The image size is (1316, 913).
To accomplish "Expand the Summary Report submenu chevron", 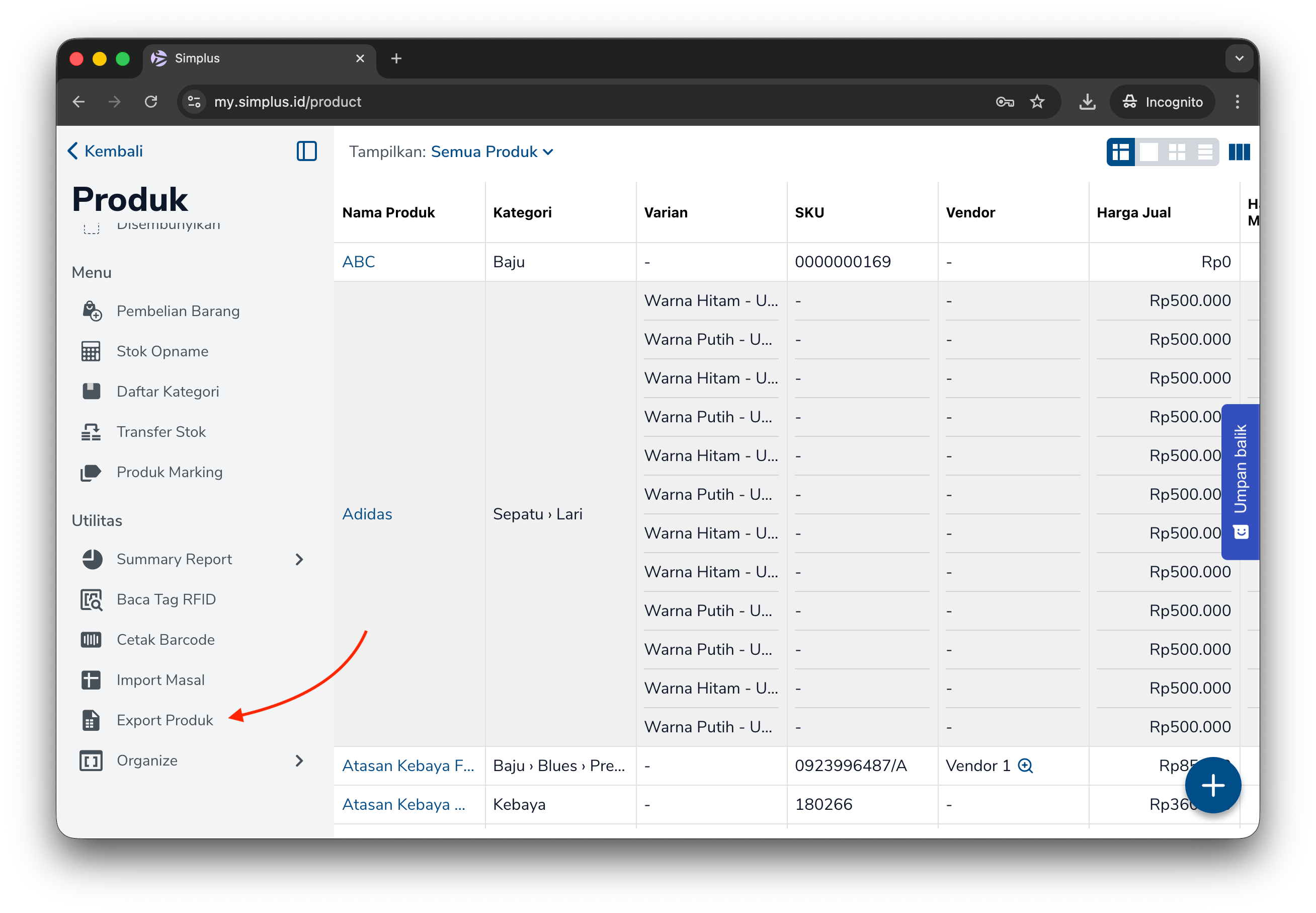I will click(x=299, y=560).
